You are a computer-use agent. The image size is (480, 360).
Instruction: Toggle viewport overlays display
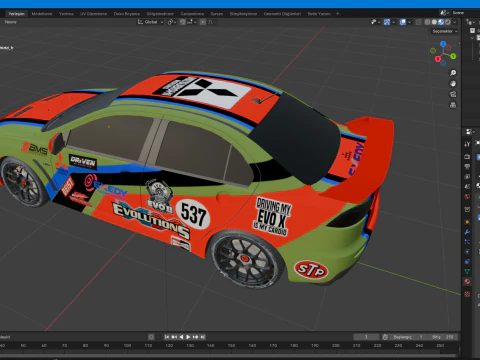[403, 22]
